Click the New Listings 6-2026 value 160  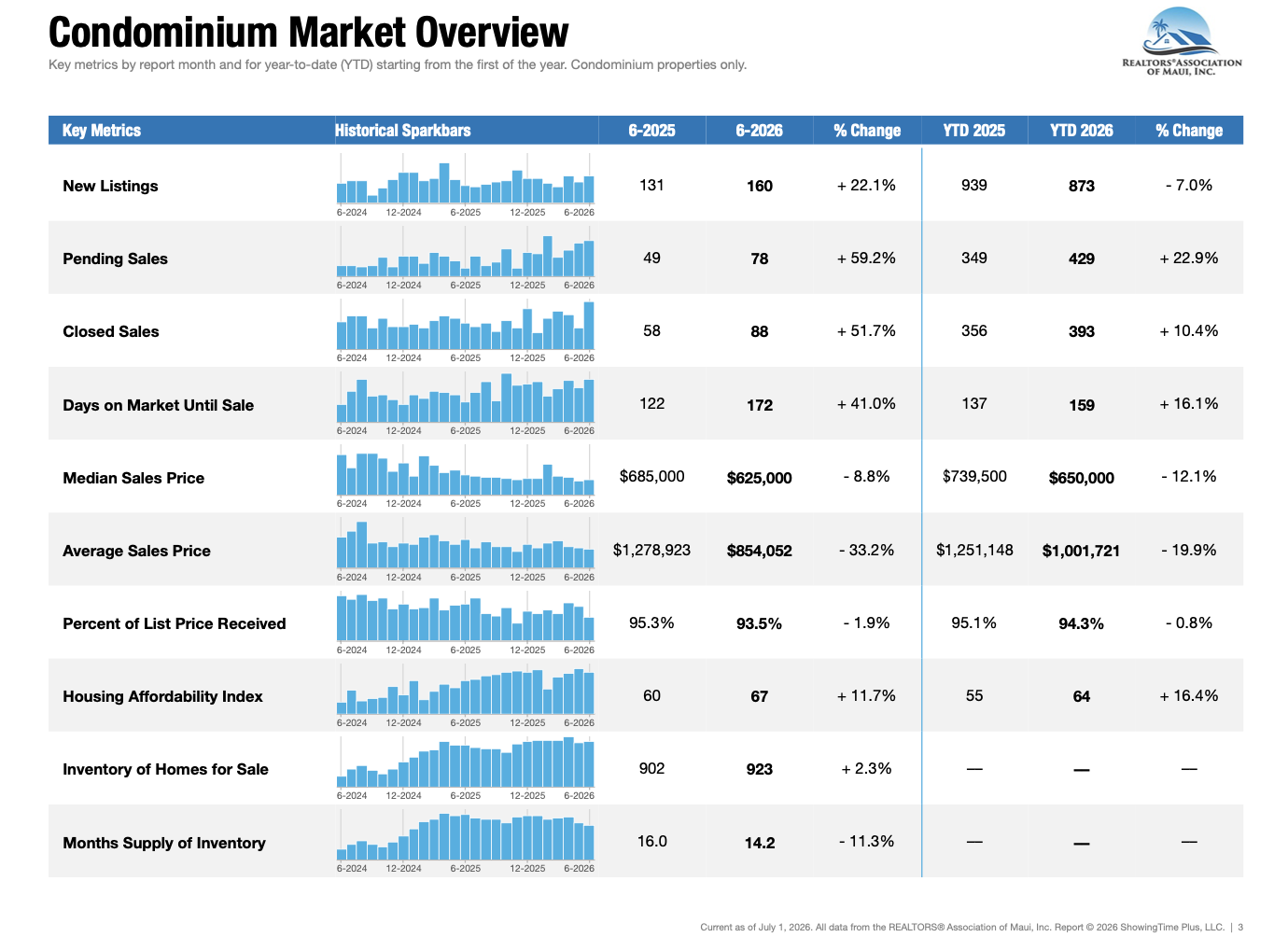coord(760,186)
